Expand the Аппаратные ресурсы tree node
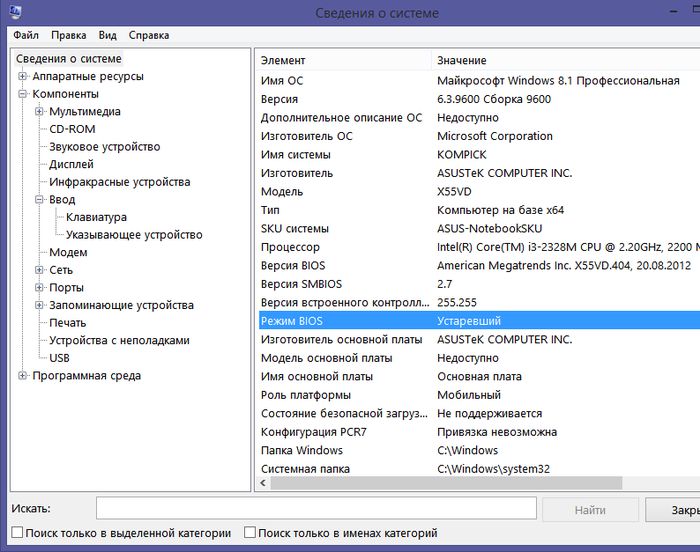This screenshot has height=552, width=700. 23,77
